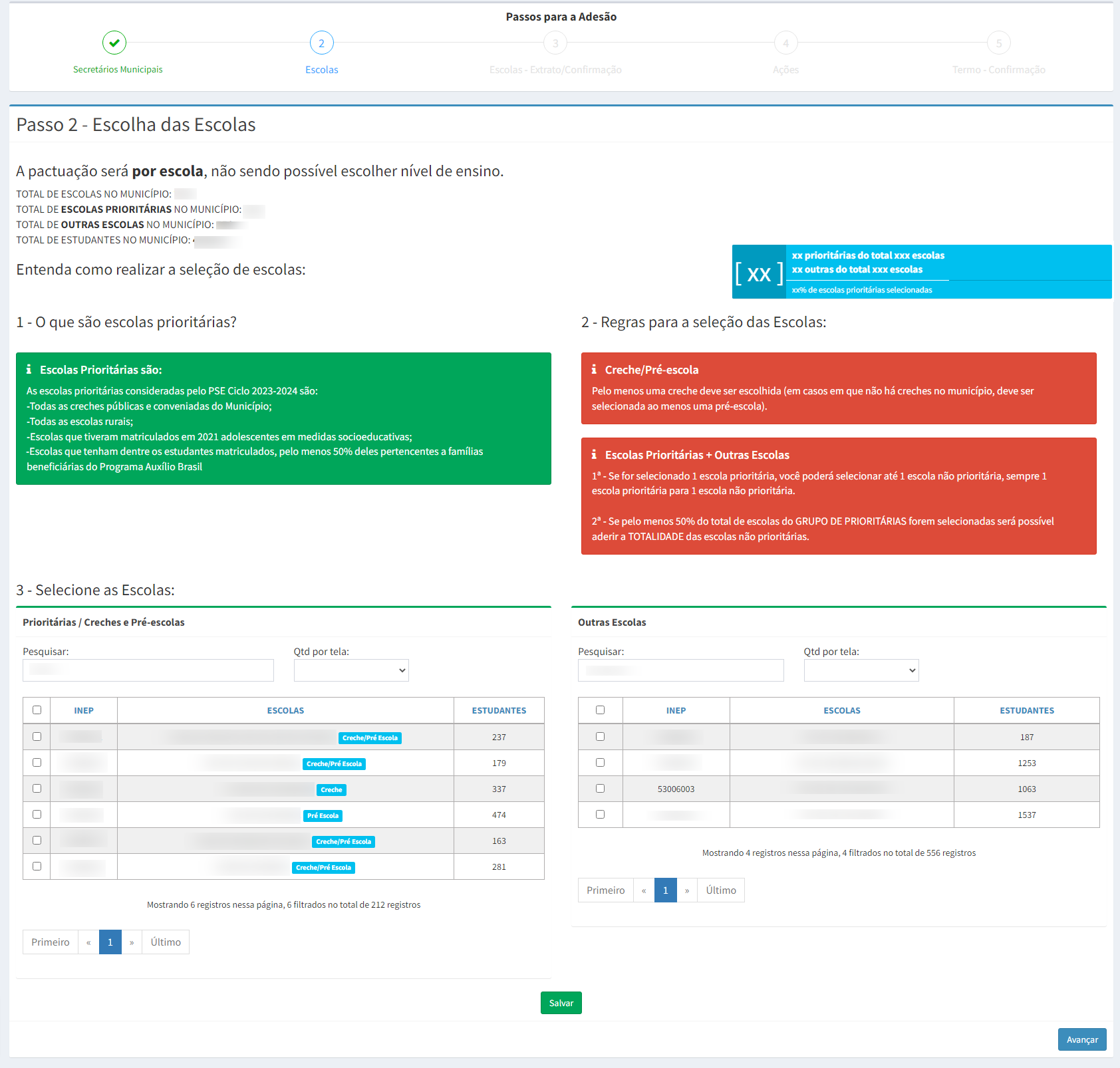The height and width of the screenshot is (1068, 1120).
Task: Click the Avançar button
Action: click(x=1082, y=1039)
